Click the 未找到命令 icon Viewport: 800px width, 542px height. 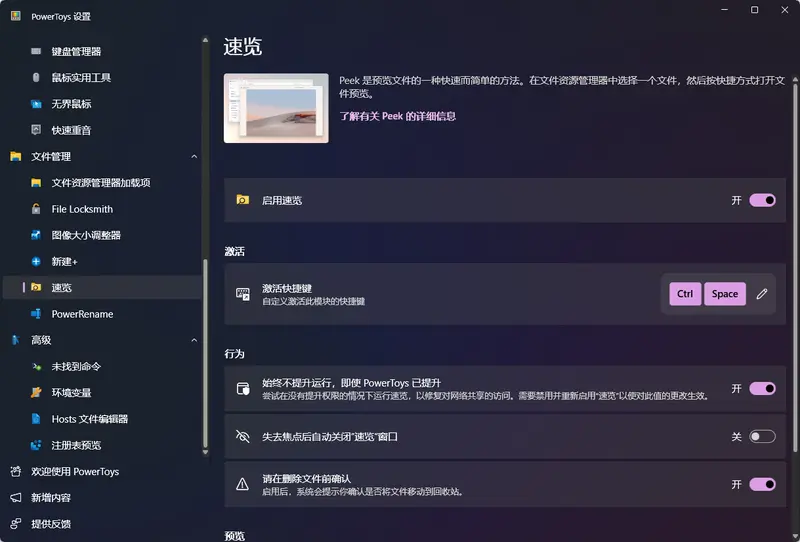[36, 366]
